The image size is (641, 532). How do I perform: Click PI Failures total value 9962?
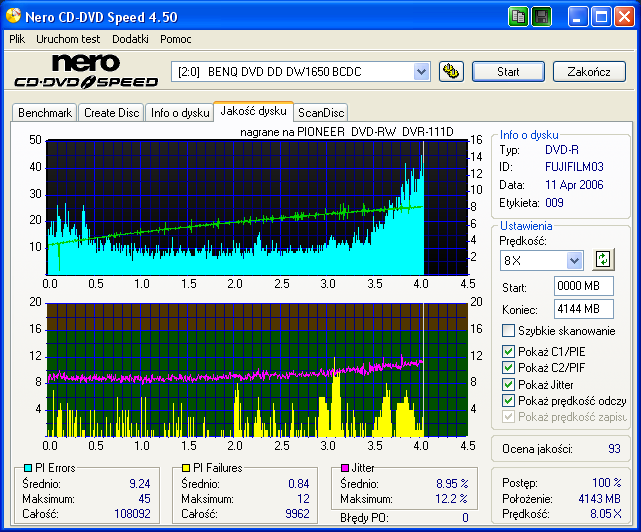[297, 514]
